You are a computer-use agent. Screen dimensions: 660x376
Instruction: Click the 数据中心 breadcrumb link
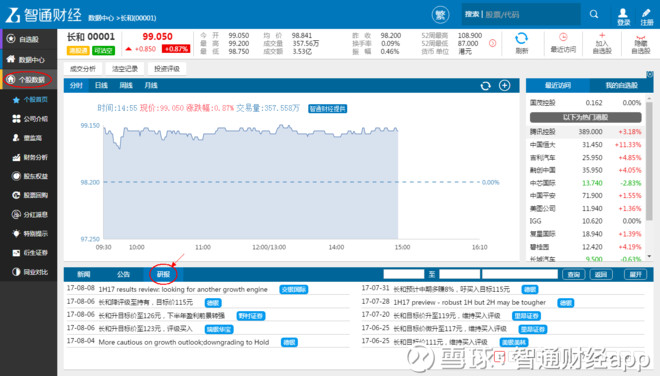pos(101,18)
